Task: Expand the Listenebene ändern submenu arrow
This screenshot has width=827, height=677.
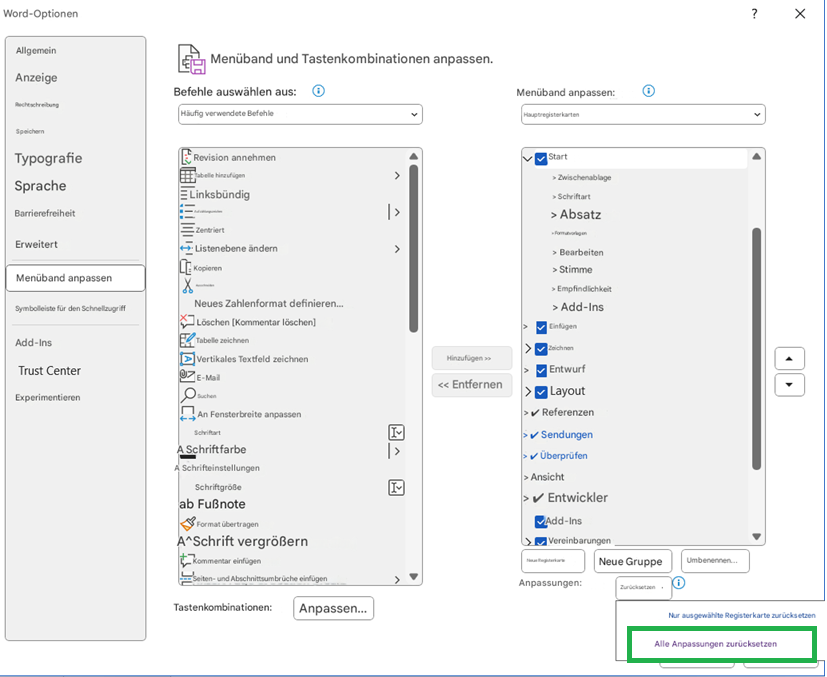Action: 397,249
